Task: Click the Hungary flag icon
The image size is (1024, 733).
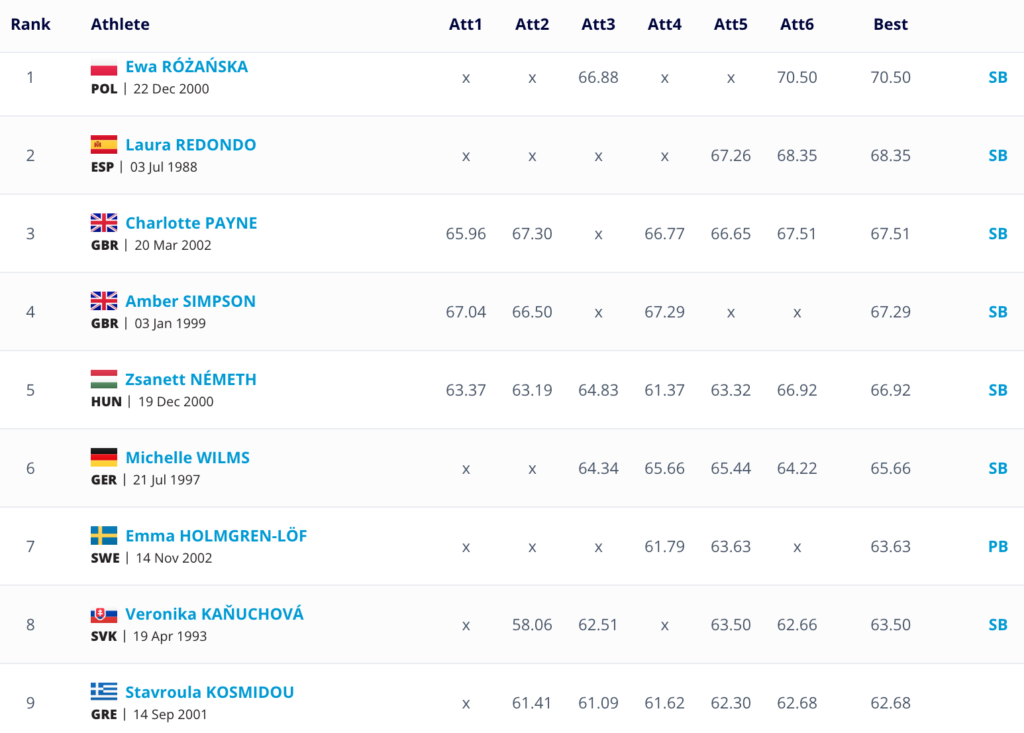Action: [104, 379]
